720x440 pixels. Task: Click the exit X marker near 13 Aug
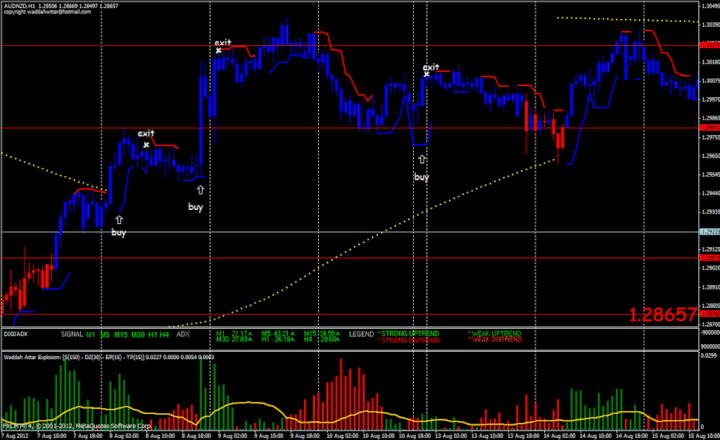click(427, 74)
